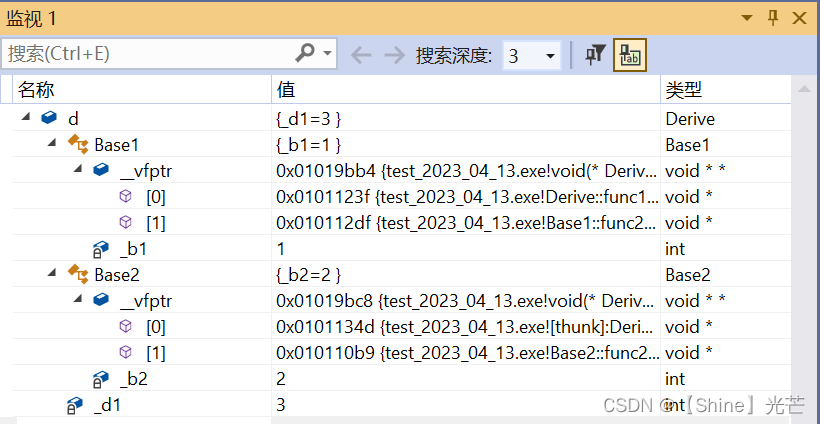Click the cube icon of Base1's __vfptr
The height and width of the screenshot is (424, 820).
click(101, 169)
